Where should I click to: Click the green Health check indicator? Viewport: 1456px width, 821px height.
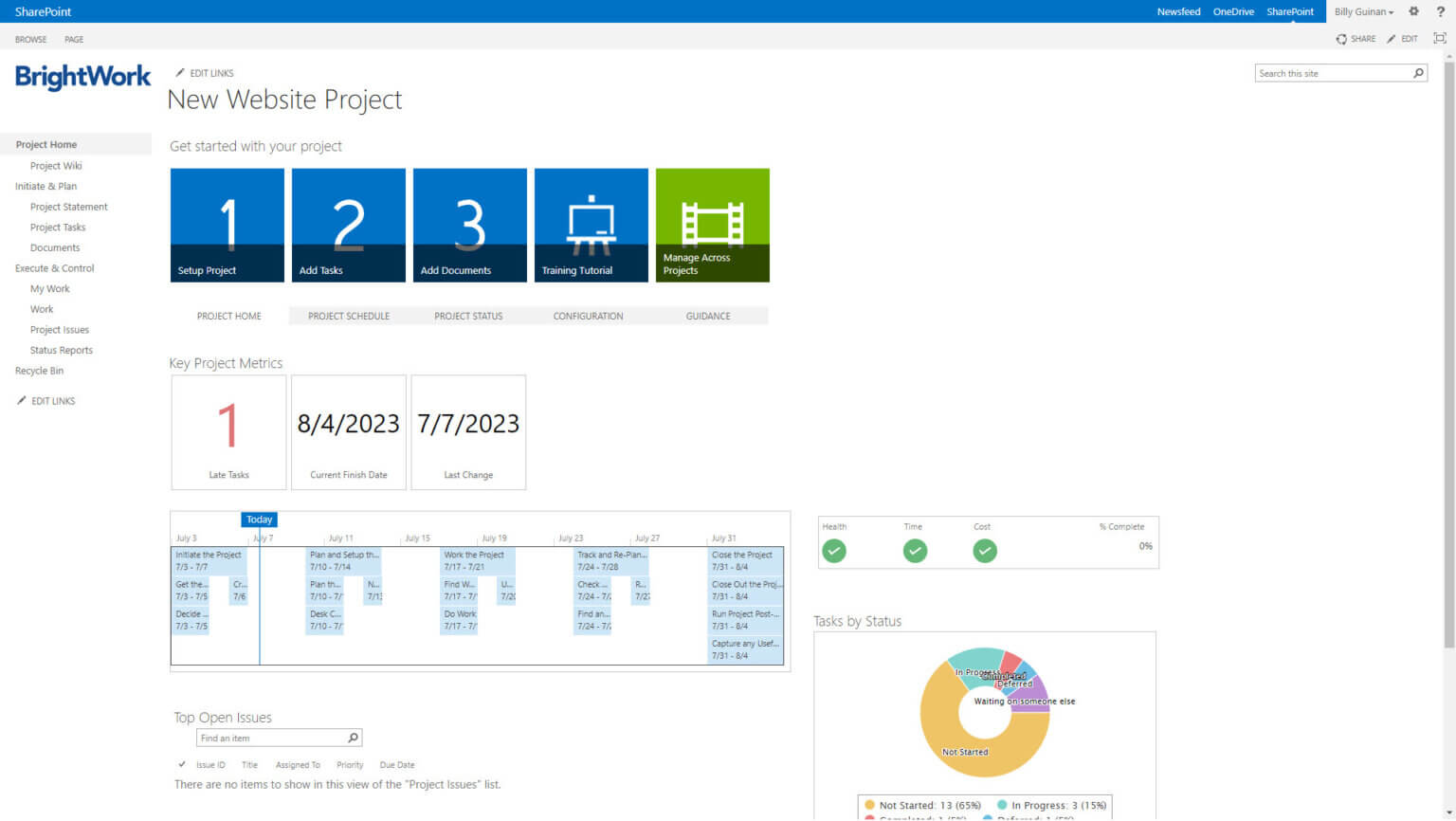833,550
